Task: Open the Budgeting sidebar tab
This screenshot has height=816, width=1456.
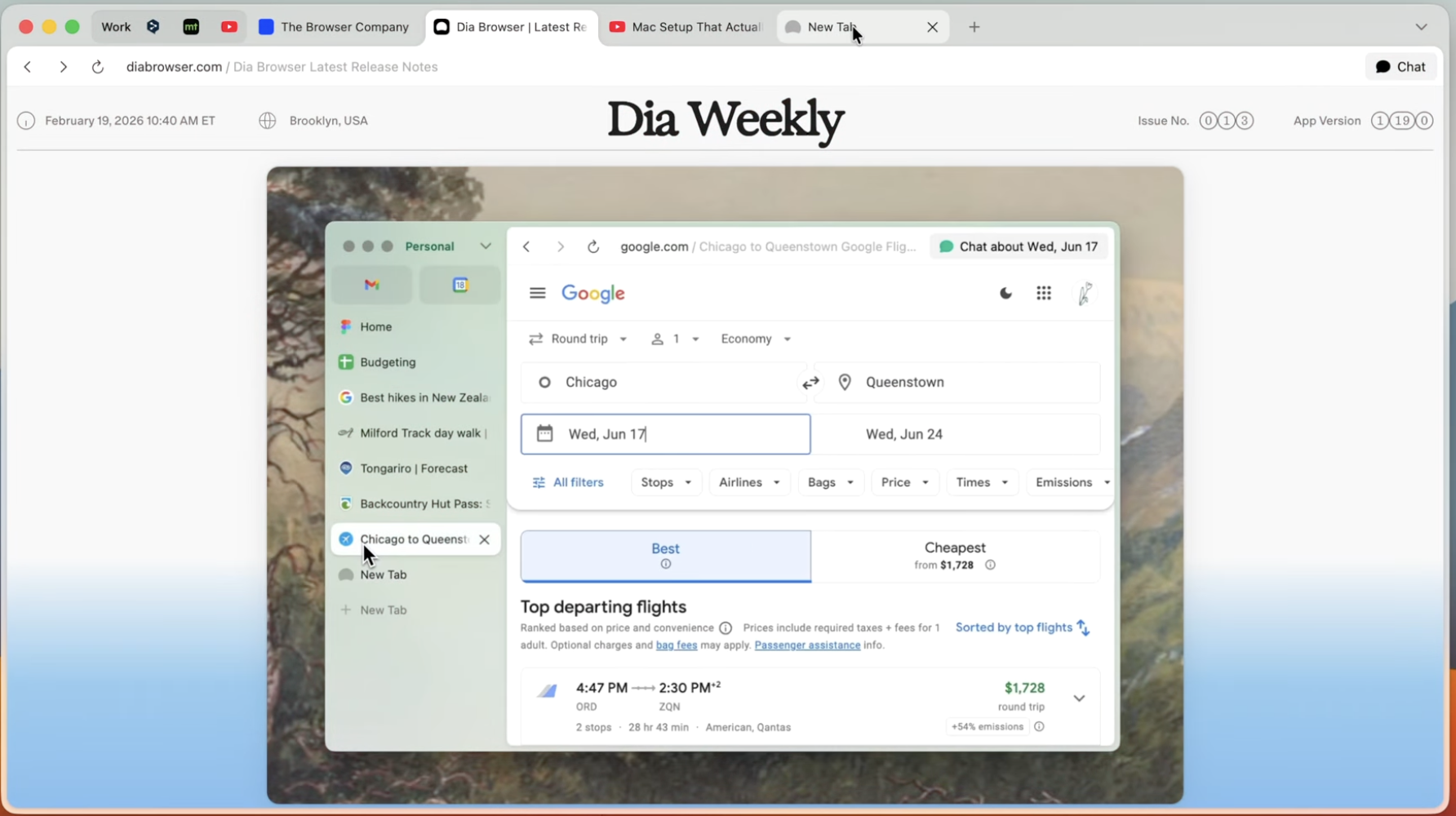Action: click(x=415, y=362)
